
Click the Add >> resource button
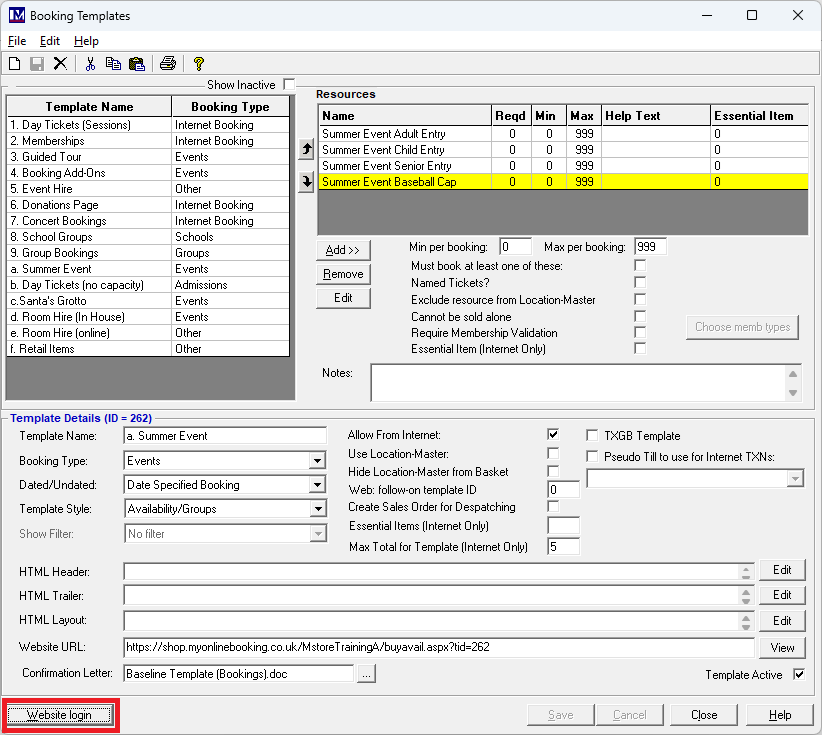point(343,250)
